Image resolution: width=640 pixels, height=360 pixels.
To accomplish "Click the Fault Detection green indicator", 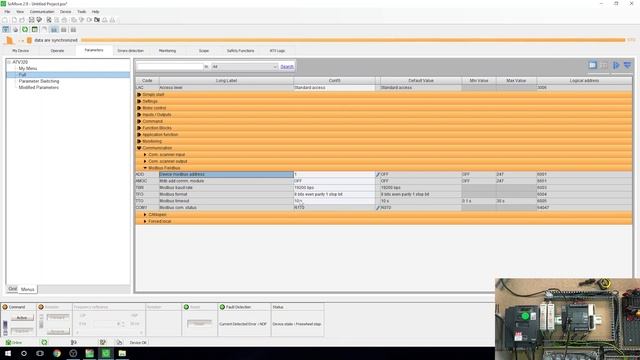I will pos(222,307).
